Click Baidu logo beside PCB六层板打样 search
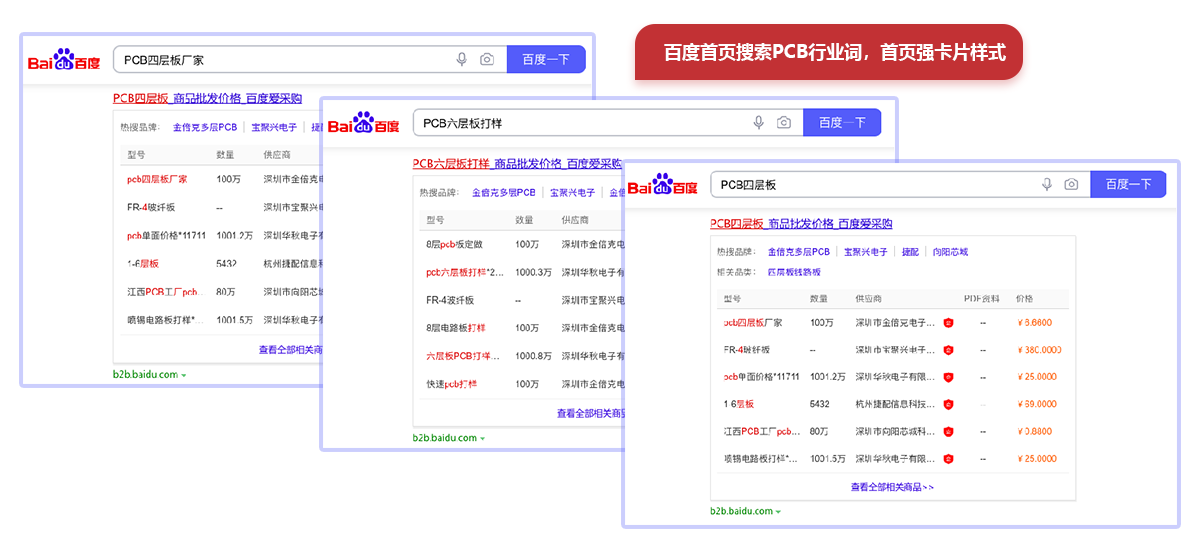This screenshot has height=550, width=1200. 363,124
